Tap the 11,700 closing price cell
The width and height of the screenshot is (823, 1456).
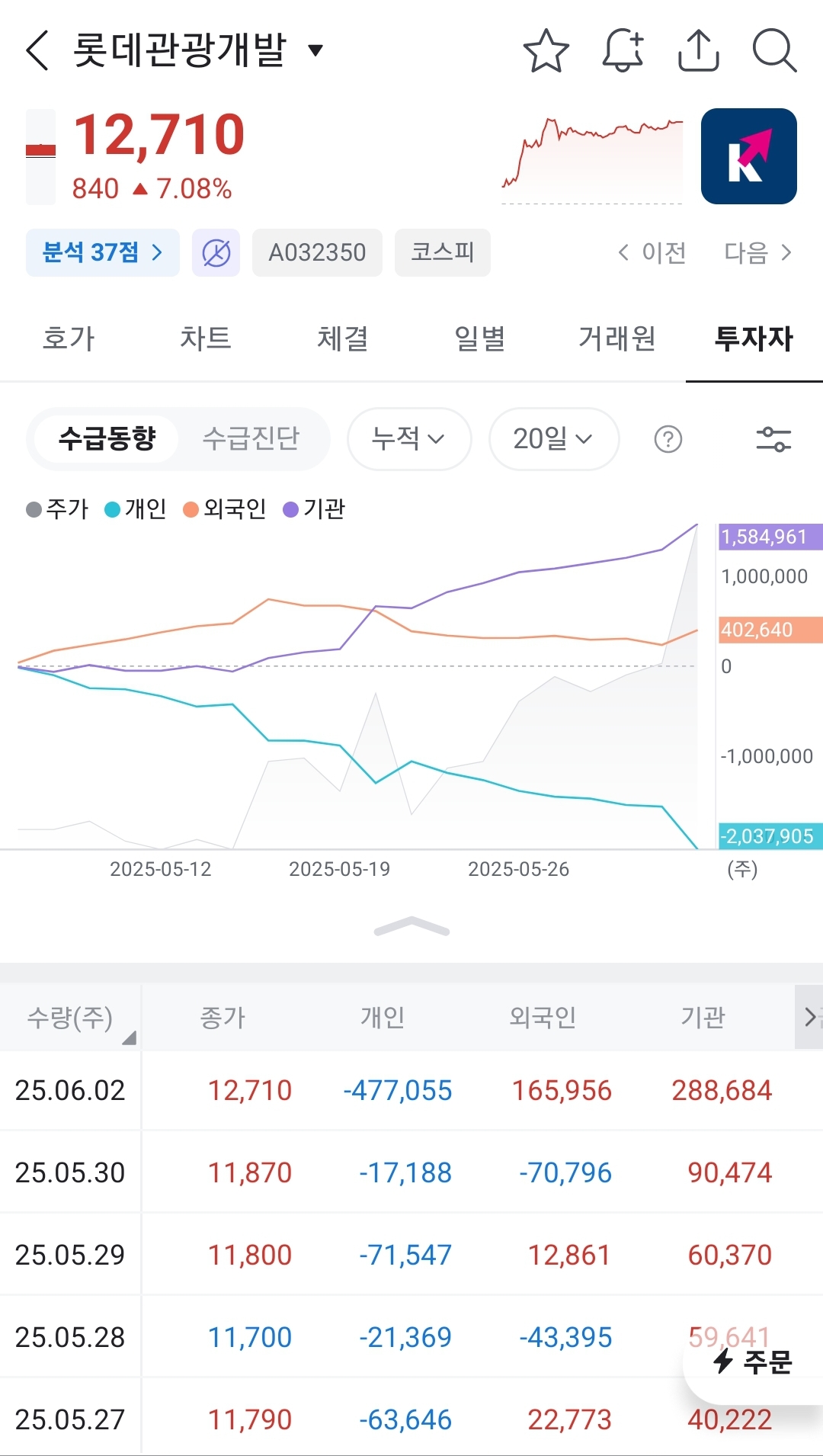(x=250, y=1337)
